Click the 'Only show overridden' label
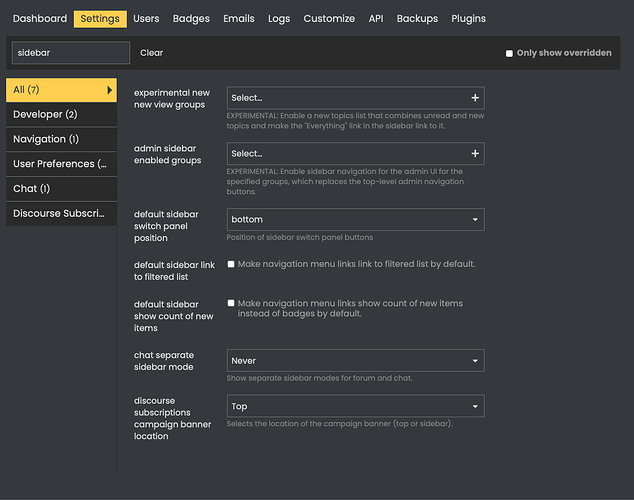 coord(564,53)
